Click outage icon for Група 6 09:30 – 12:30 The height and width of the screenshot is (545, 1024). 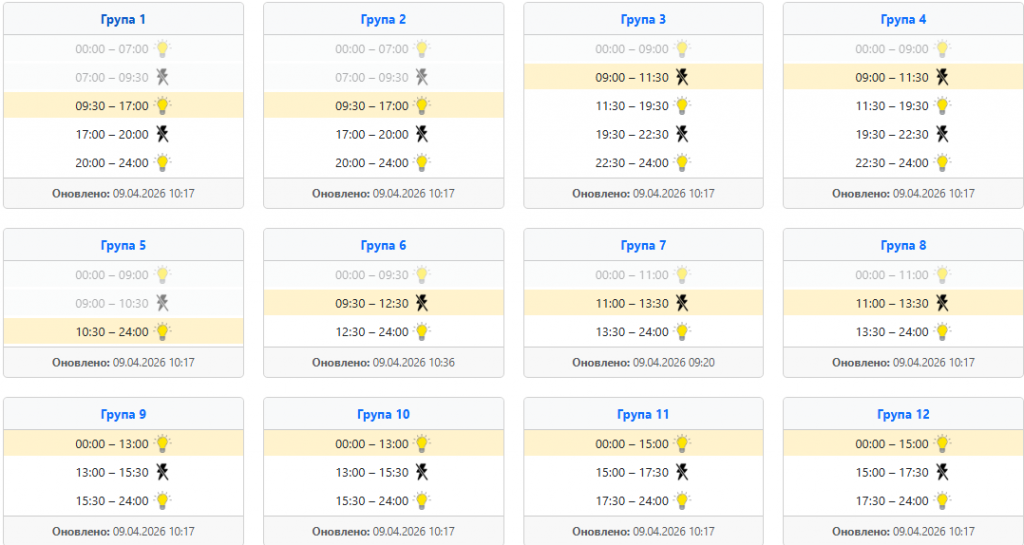coord(422,303)
